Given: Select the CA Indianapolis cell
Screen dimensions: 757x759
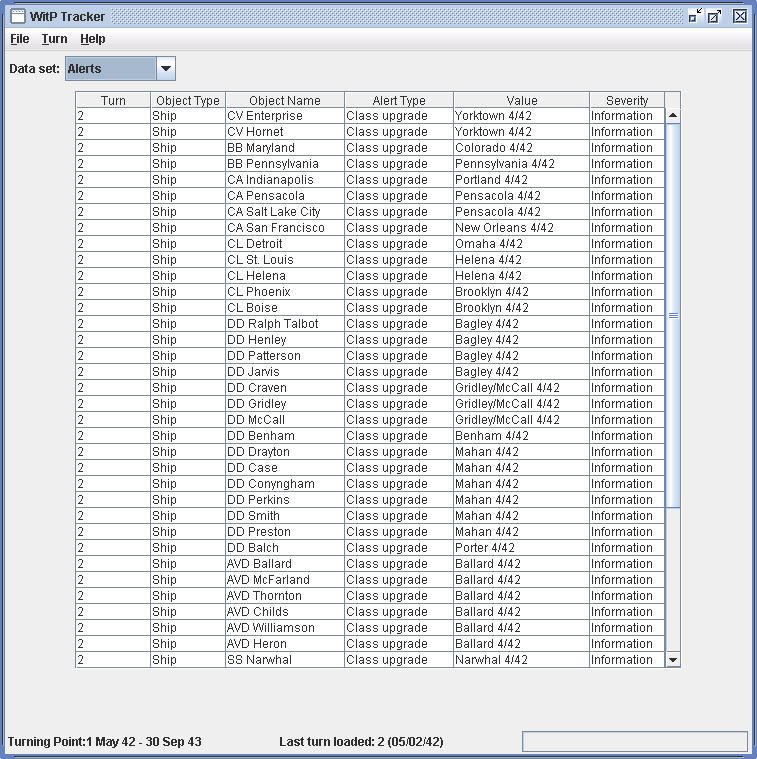Looking at the screenshot, I should coord(285,180).
